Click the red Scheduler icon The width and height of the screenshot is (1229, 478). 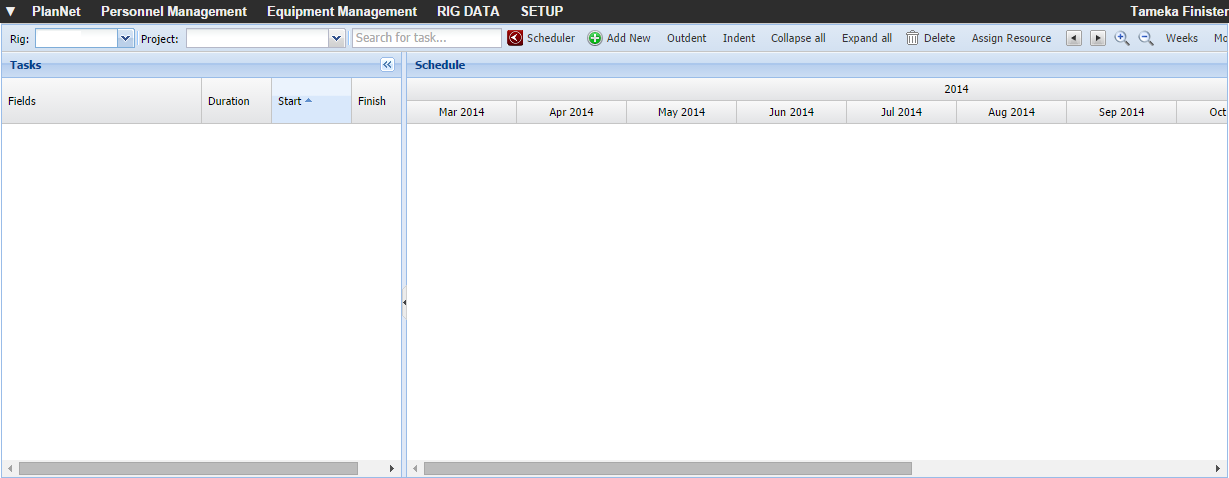tap(515, 38)
